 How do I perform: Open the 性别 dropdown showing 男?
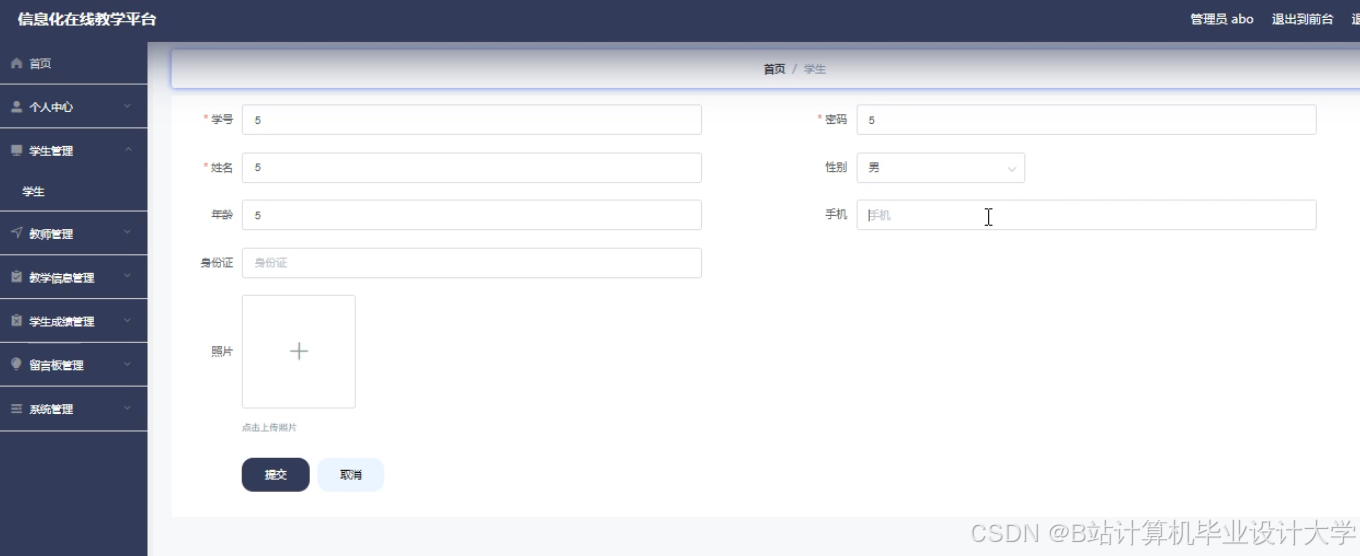(x=941, y=168)
